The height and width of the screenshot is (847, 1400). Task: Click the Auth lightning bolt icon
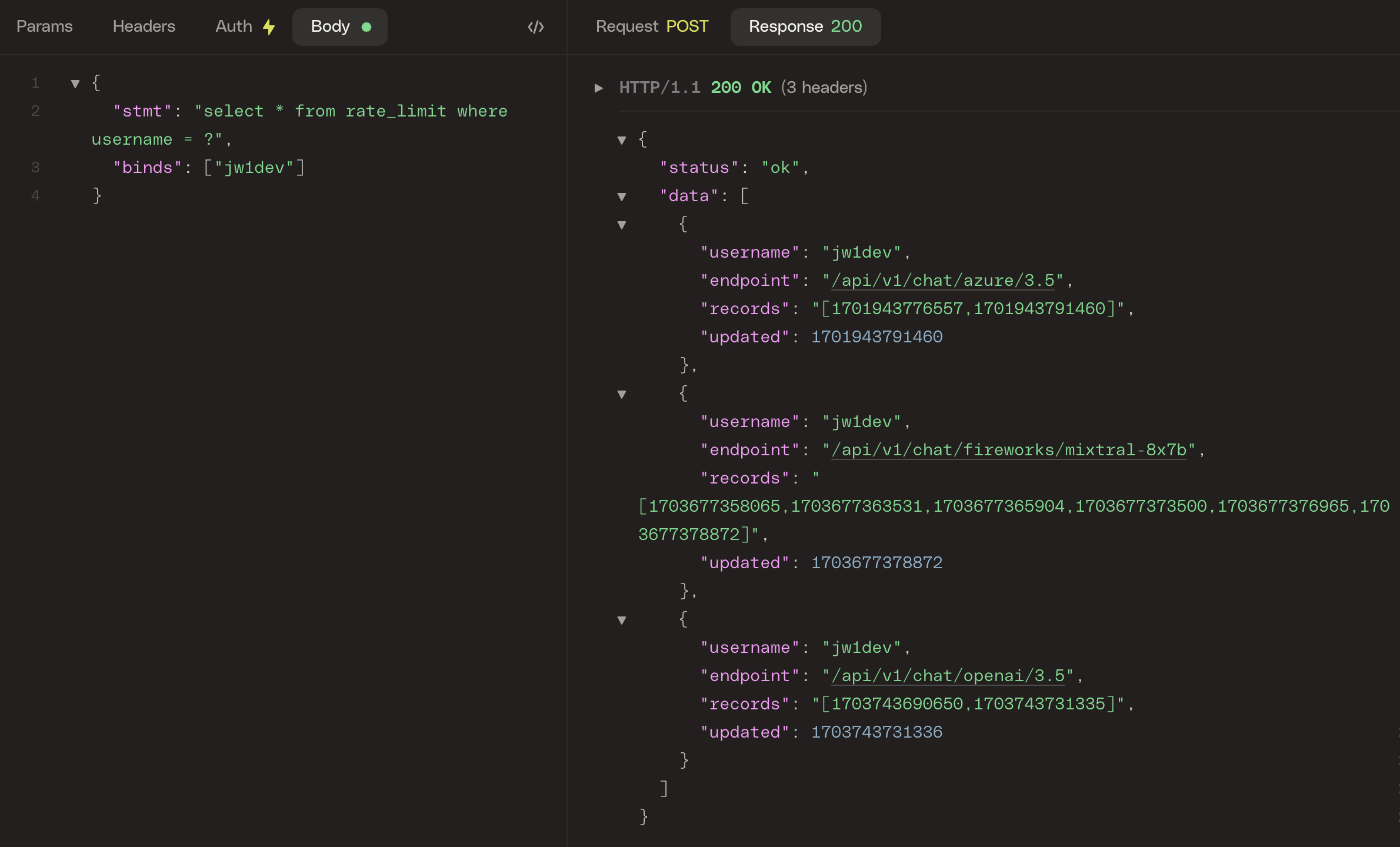coord(269,27)
